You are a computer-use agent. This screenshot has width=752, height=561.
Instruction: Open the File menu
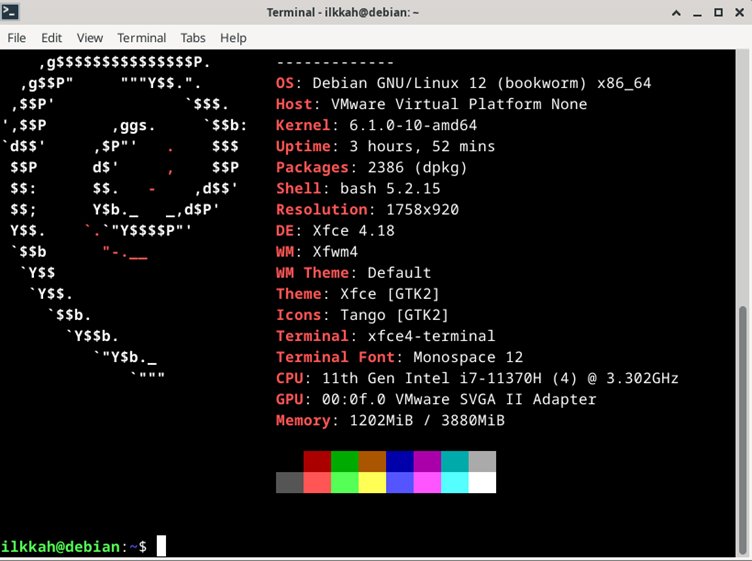(17, 38)
